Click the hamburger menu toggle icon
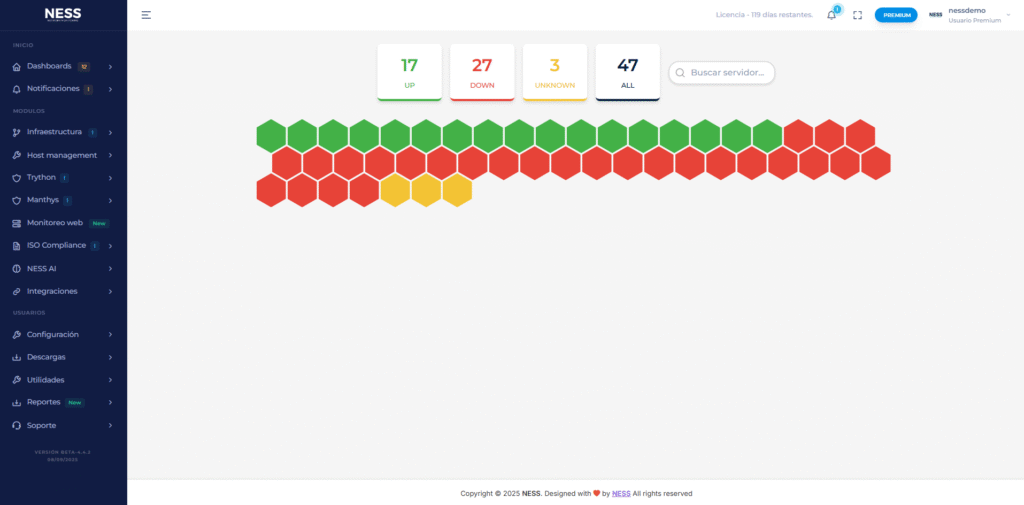1024x505 pixels. click(146, 15)
